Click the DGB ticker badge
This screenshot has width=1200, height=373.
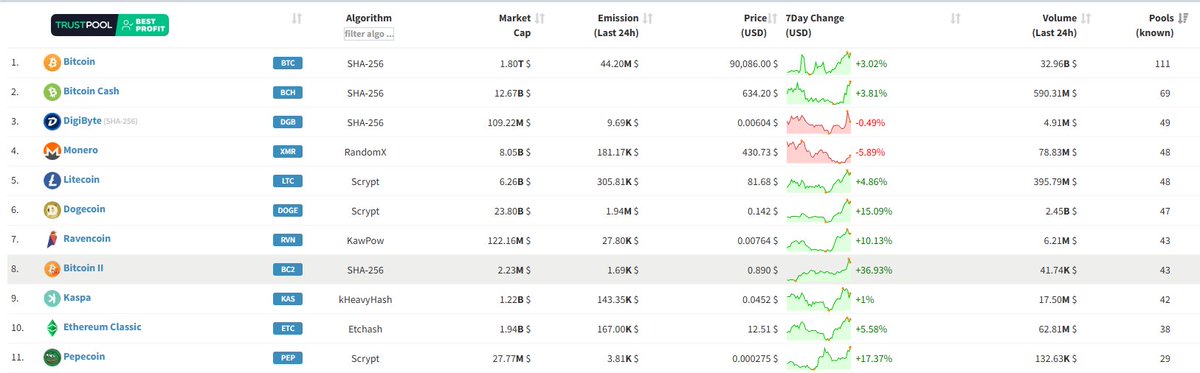287,122
